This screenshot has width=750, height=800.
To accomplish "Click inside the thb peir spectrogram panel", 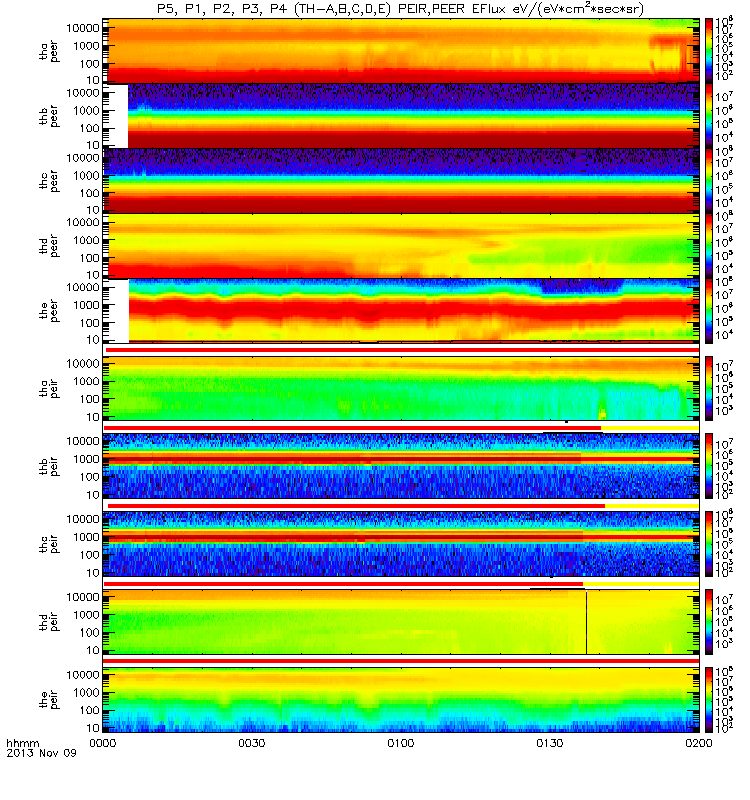I will pyautogui.click(x=401, y=466).
